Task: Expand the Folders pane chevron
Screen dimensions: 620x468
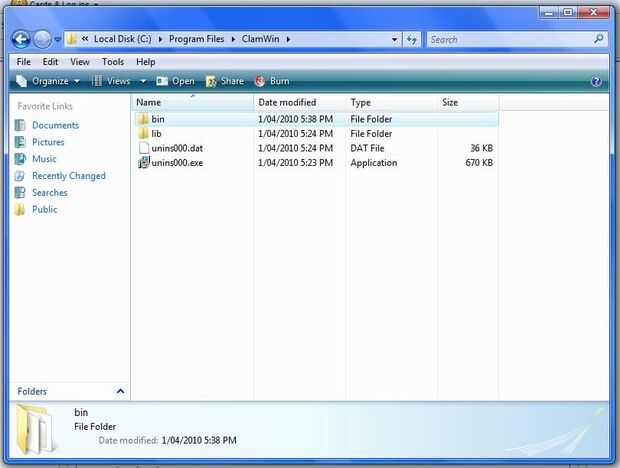Action: pyautogui.click(x=120, y=391)
